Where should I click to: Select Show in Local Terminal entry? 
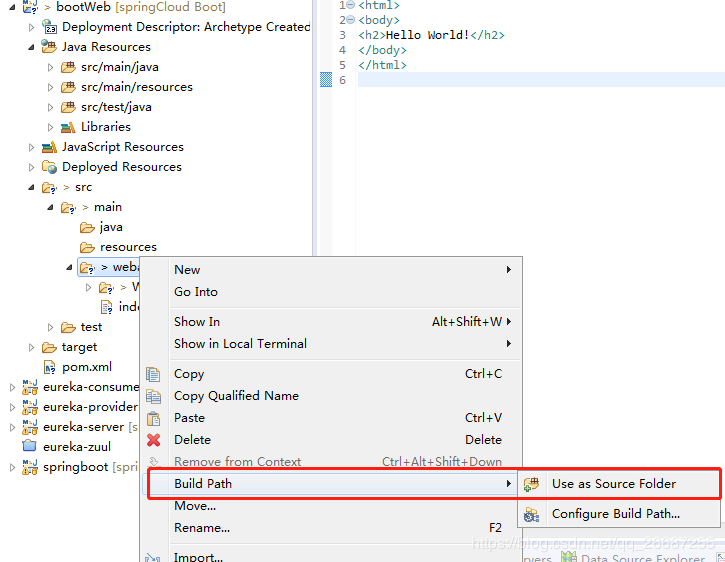240,344
